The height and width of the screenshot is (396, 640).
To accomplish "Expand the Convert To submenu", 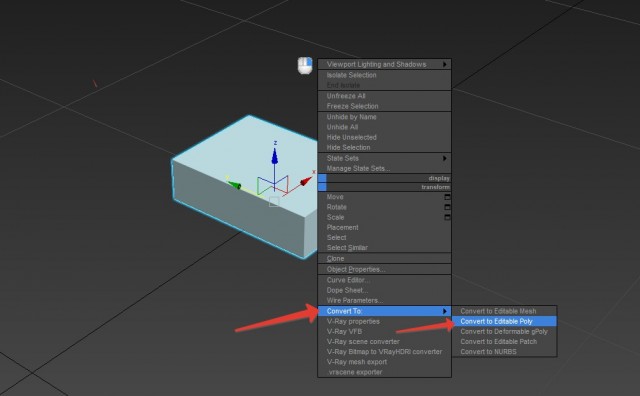I will click(384, 311).
